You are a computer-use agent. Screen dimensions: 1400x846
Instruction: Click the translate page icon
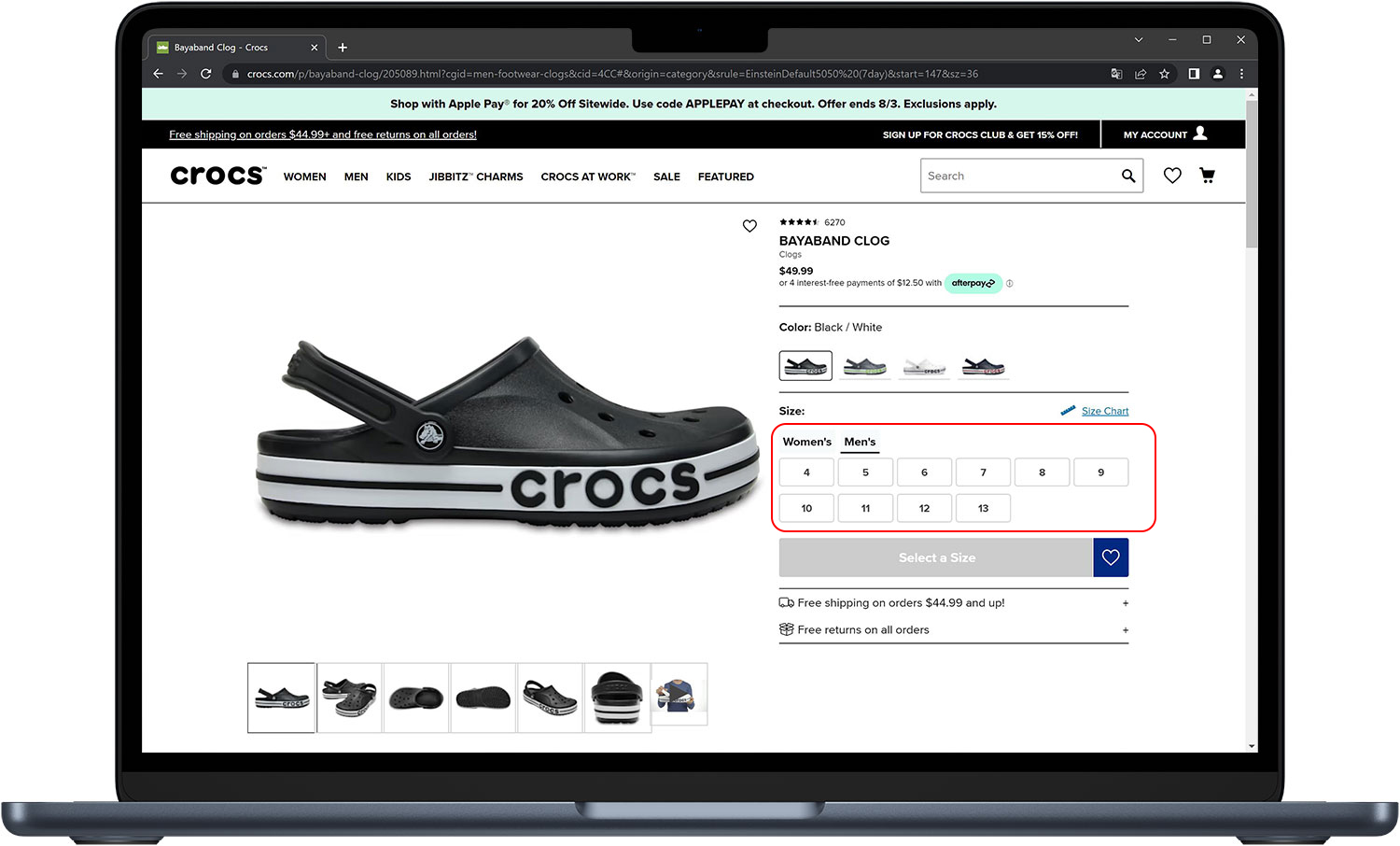click(1116, 74)
